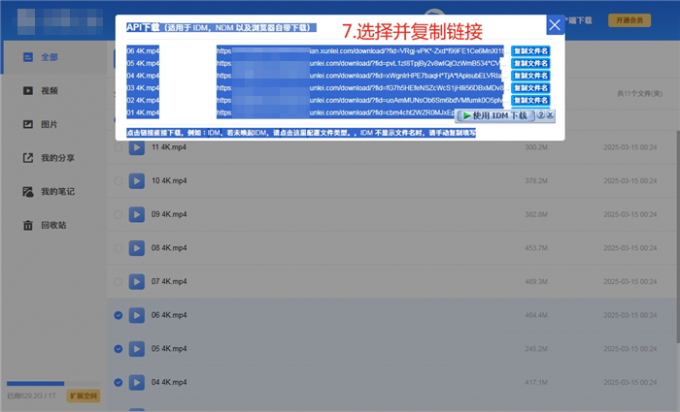Copy file name for 05 4K.mp4 link

click(530, 63)
